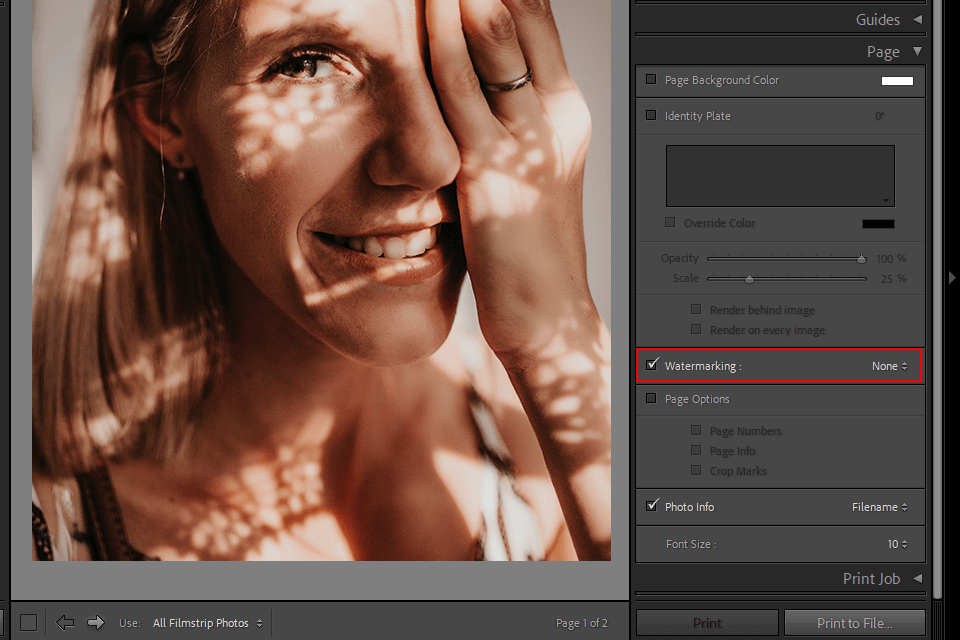
Task: Click the show first page square icon
Action: point(29,623)
